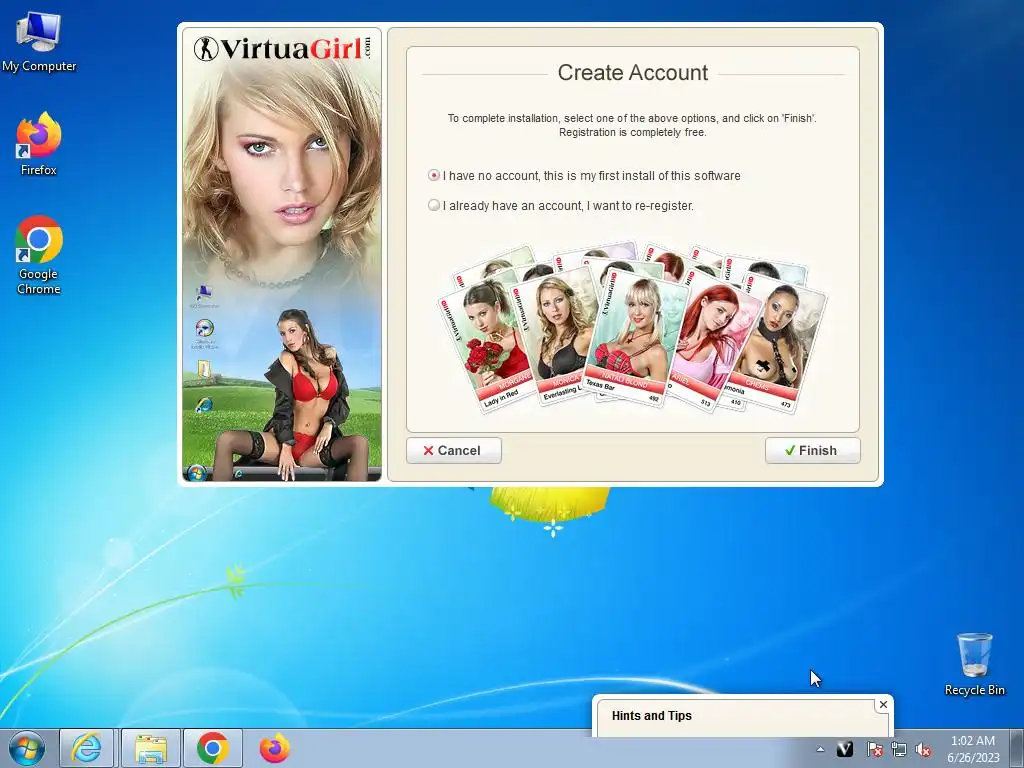Open Google Chrome desktop shortcut
Screen dimensions: 1024x768
39,255
